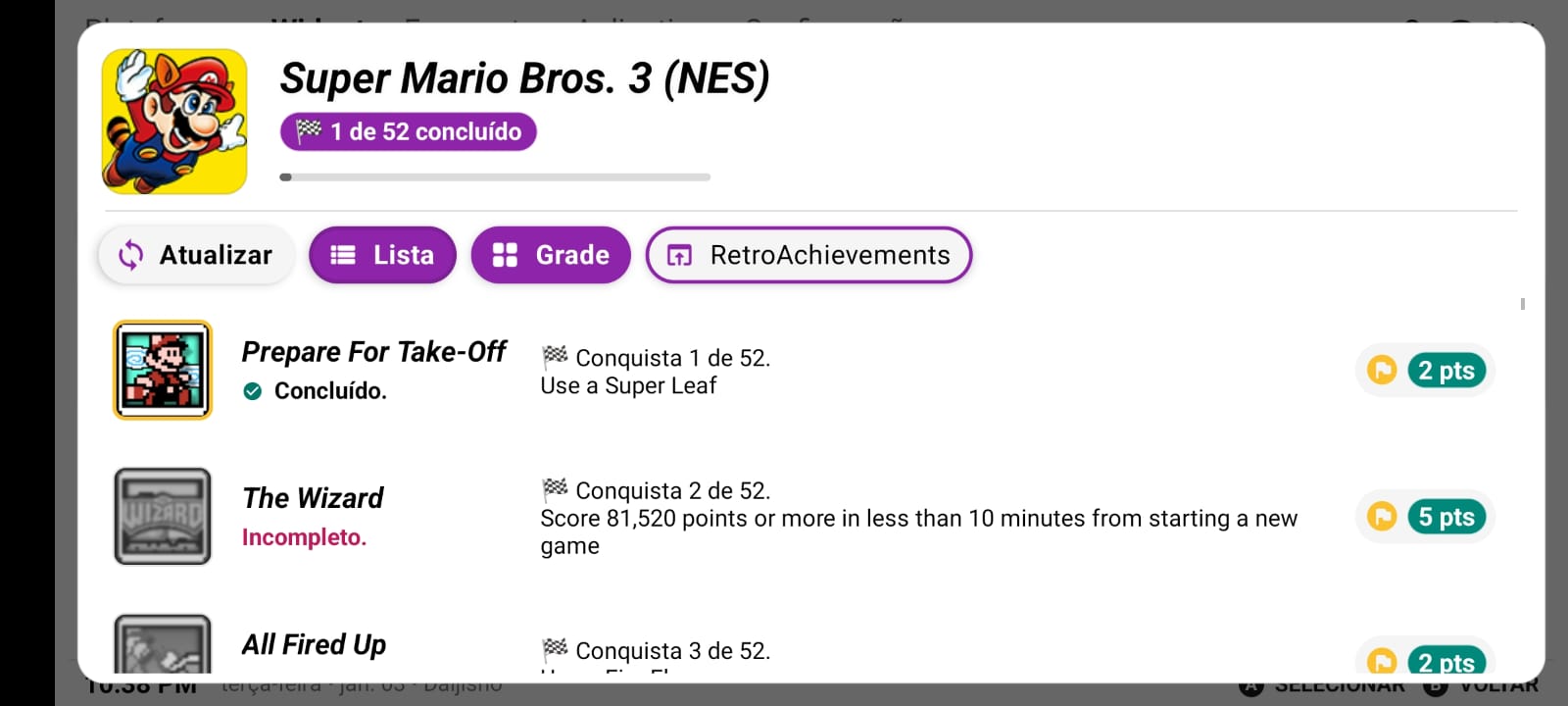The height and width of the screenshot is (706, 1568).
Task: Click the grid icon on the Grade button
Action: (506, 255)
